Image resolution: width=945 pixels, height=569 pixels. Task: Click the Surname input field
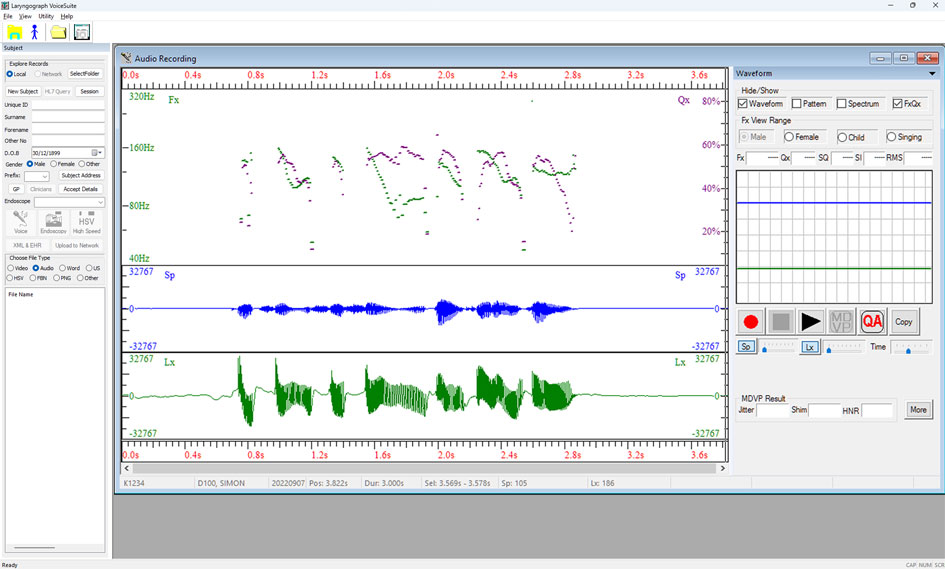point(68,117)
